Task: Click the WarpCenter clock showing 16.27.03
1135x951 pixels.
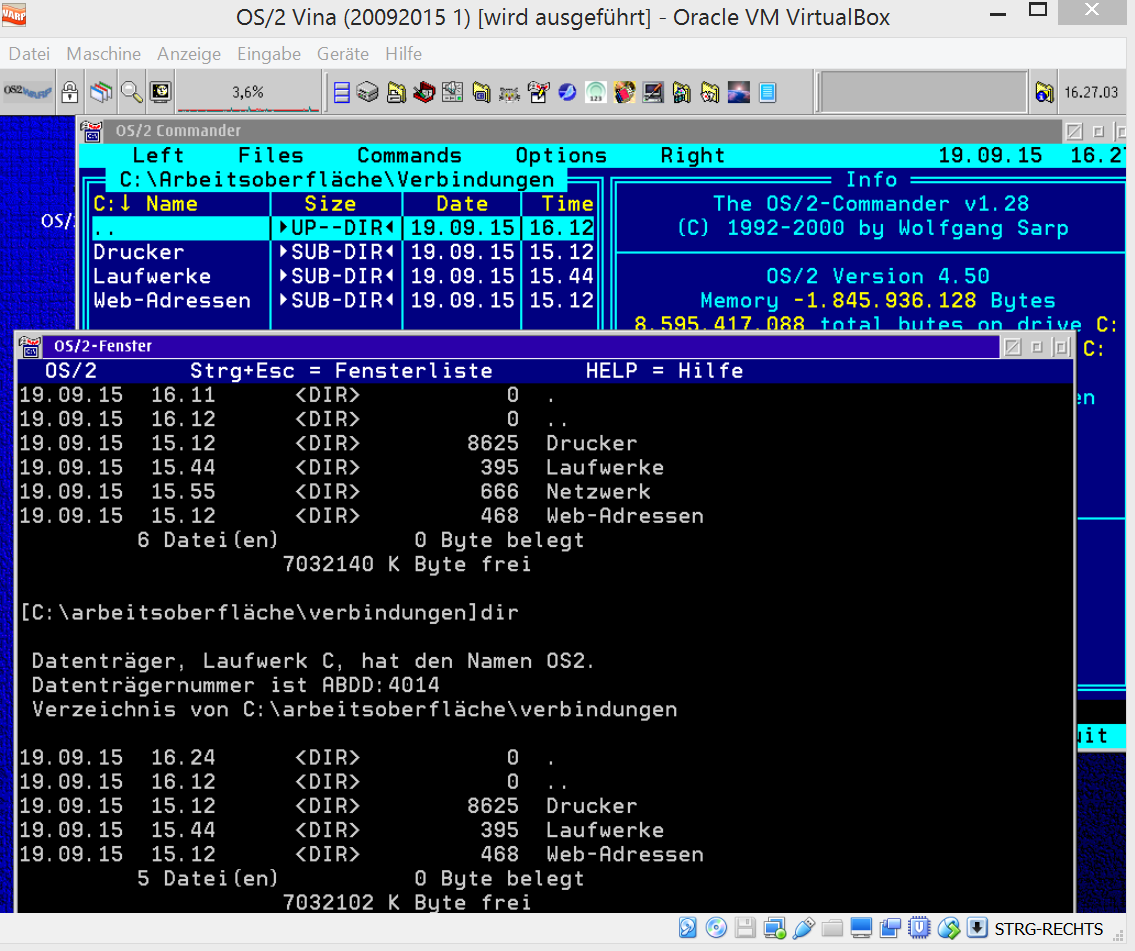Action: coord(1091,93)
